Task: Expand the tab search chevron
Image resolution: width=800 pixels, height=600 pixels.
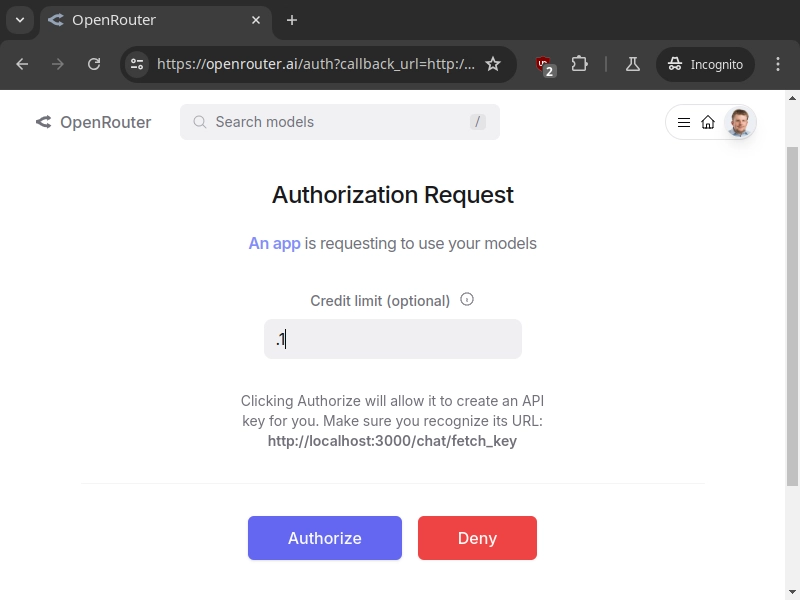Action: click(x=18, y=20)
